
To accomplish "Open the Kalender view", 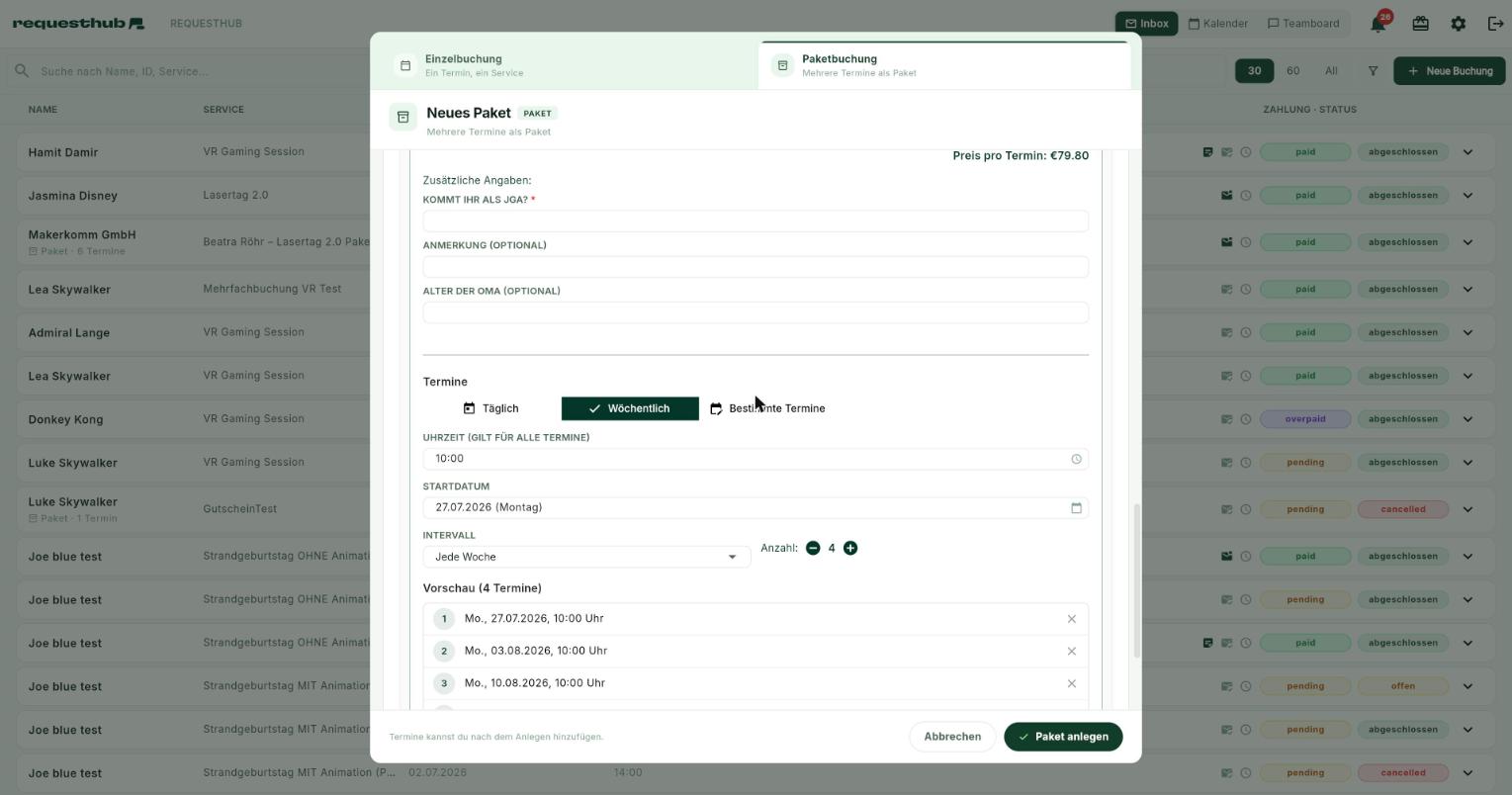I will click(x=1218, y=23).
